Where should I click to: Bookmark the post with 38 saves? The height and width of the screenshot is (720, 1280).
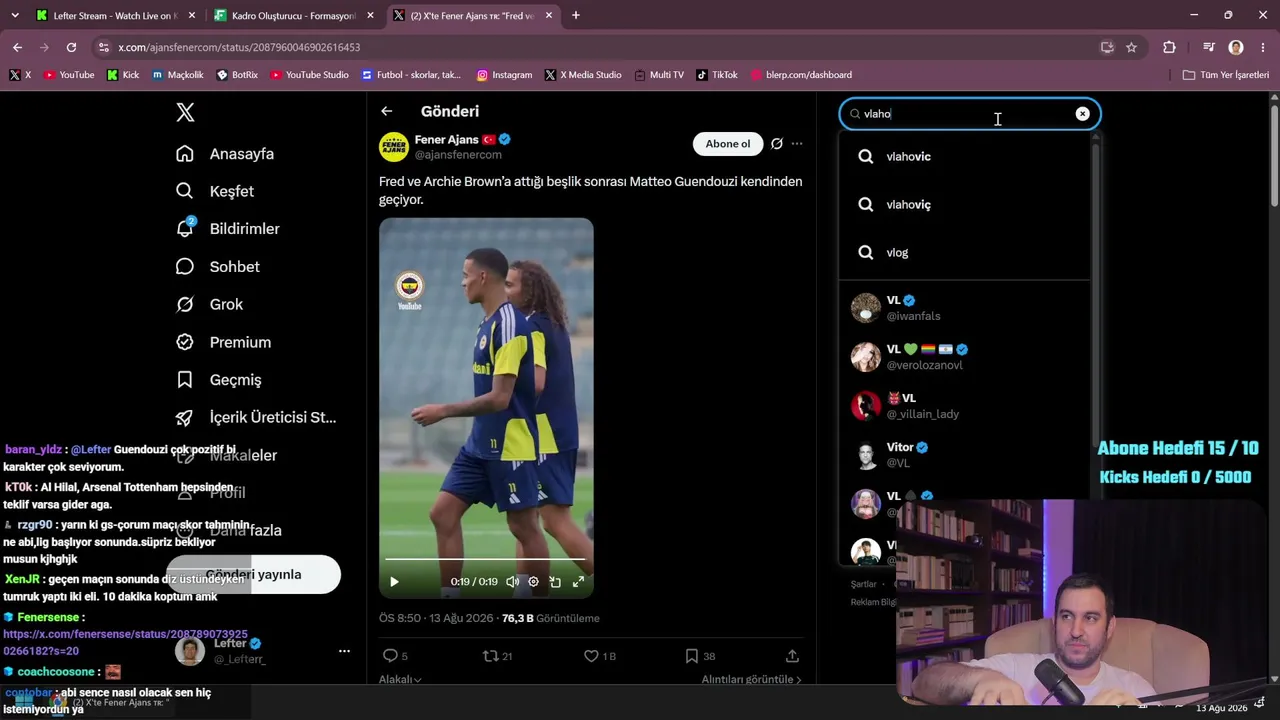pos(700,656)
